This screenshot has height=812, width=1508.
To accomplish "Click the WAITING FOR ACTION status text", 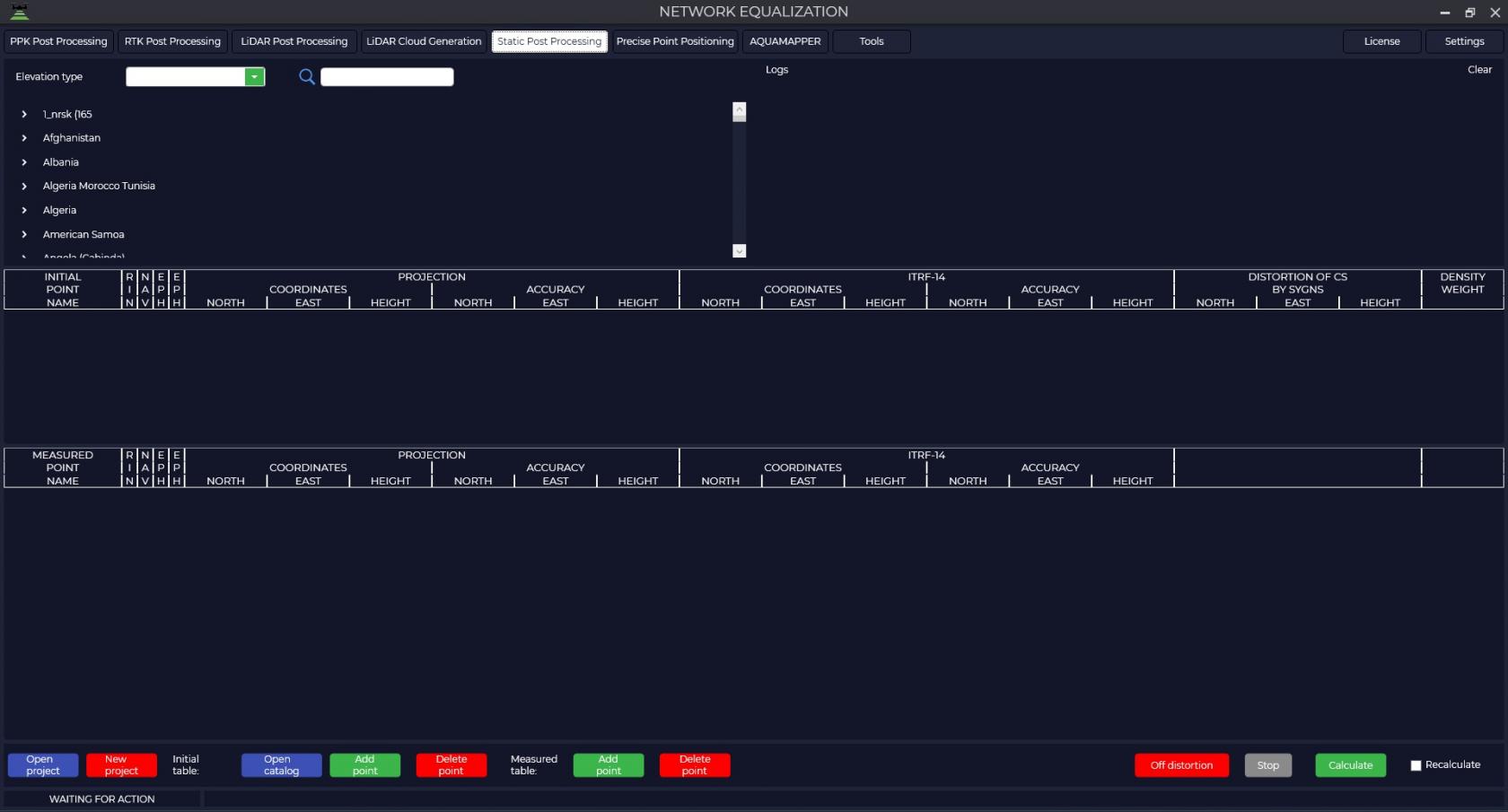I will point(101,799).
